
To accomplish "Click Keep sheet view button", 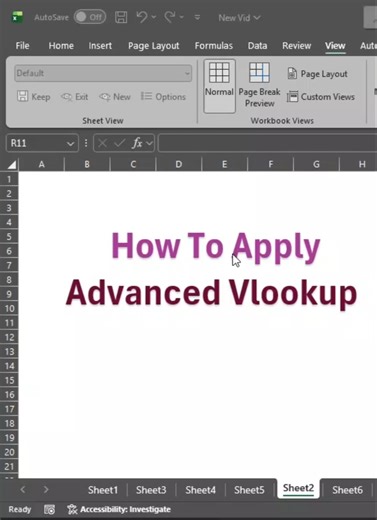I will click(34, 97).
